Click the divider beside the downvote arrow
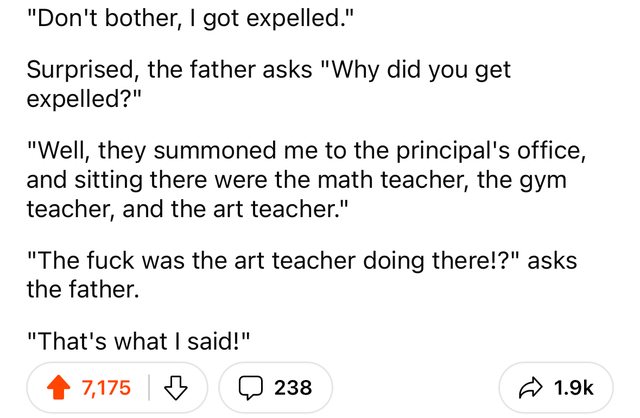The height and width of the screenshot is (418, 640). coord(151,387)
